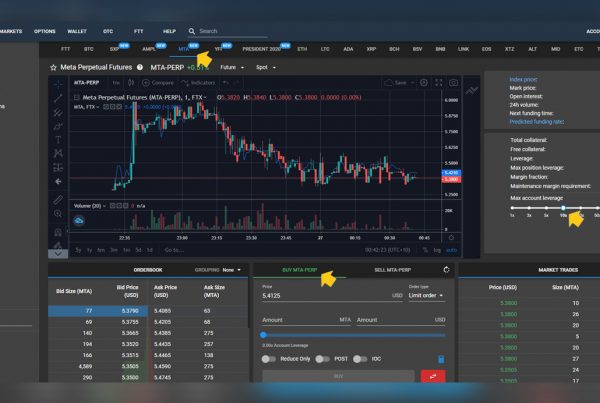Toggle the Reduce Only switch

pyautogui.click(x=268, y=359)
